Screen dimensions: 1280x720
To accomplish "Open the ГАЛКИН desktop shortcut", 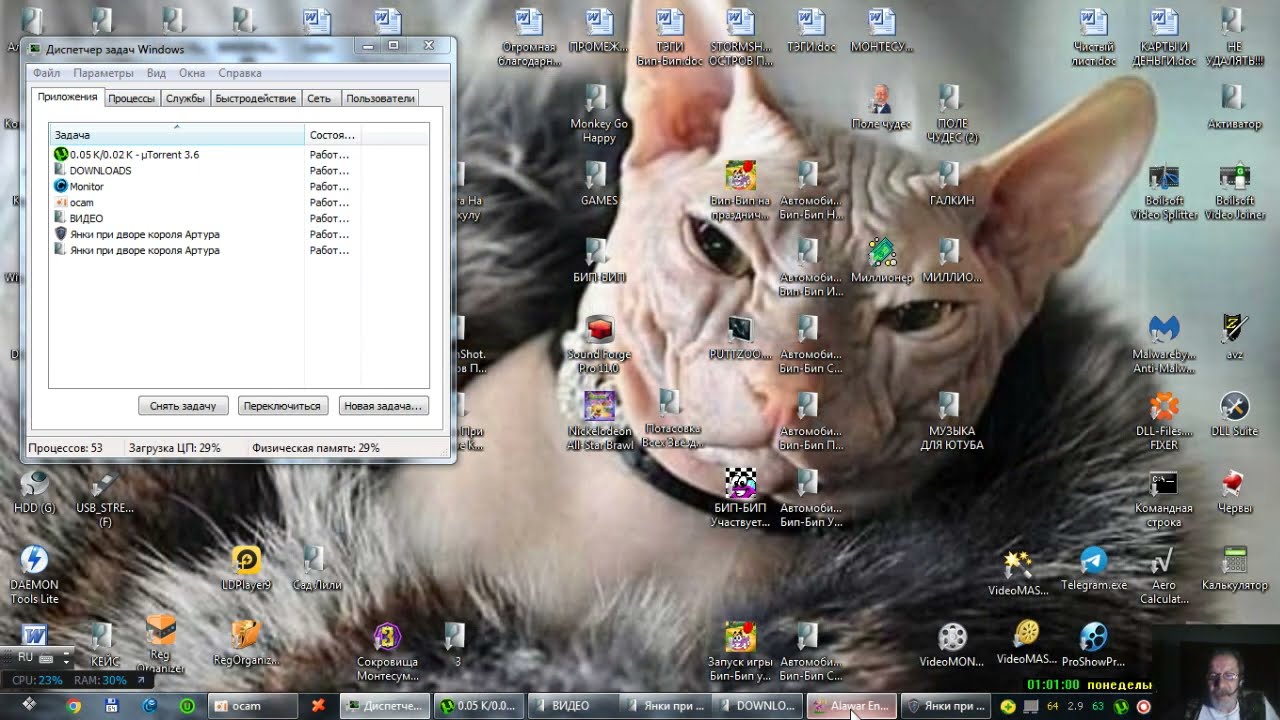I will (x=952, y=183).
